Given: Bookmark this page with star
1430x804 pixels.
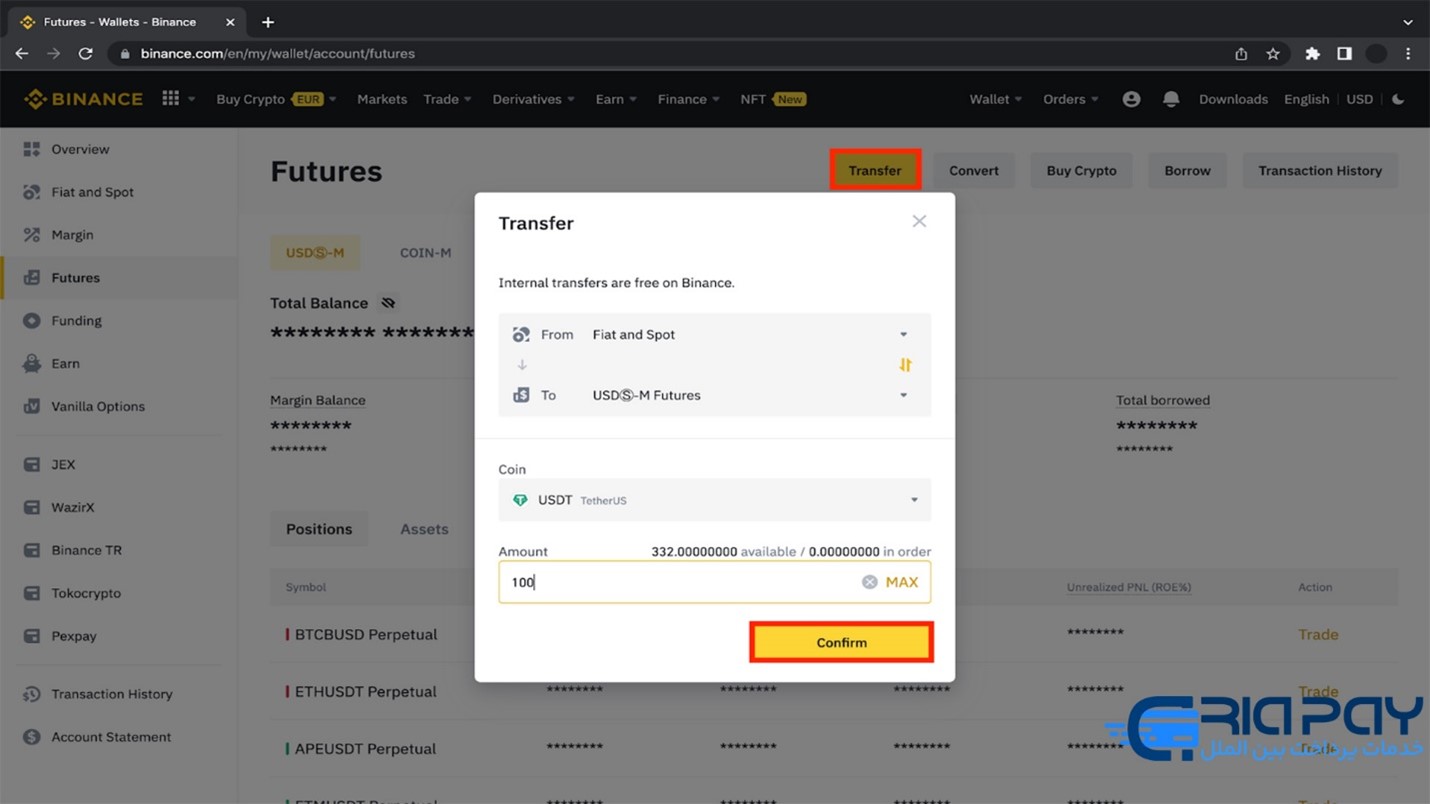Looking at the screenshot, I should (1273, 54).
